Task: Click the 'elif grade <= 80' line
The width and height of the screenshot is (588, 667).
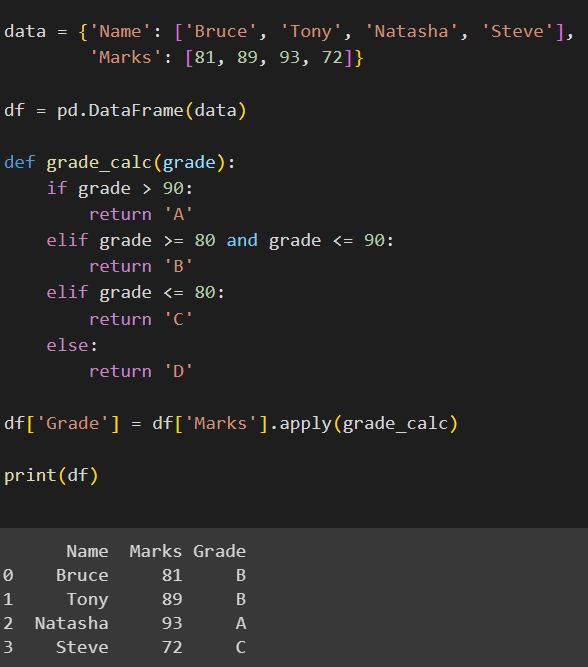Action: pyautogui.click(x=135, y=293)
